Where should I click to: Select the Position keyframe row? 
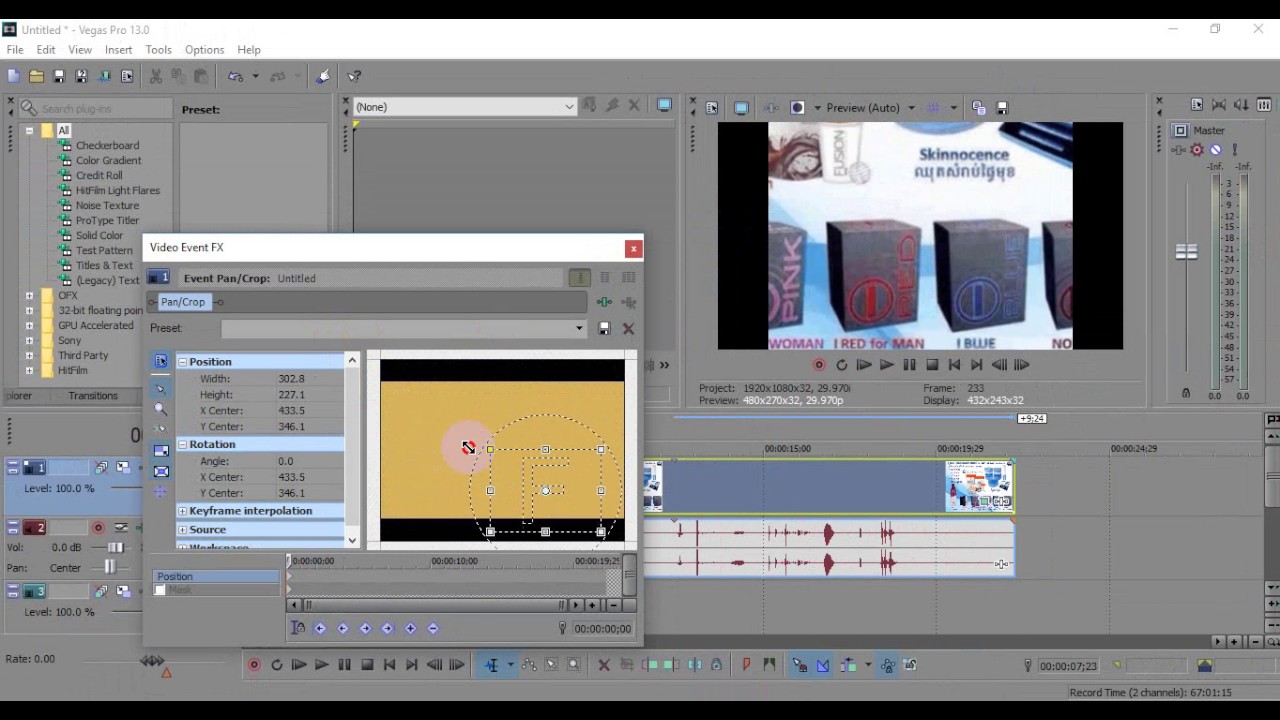tap(216, 577)
